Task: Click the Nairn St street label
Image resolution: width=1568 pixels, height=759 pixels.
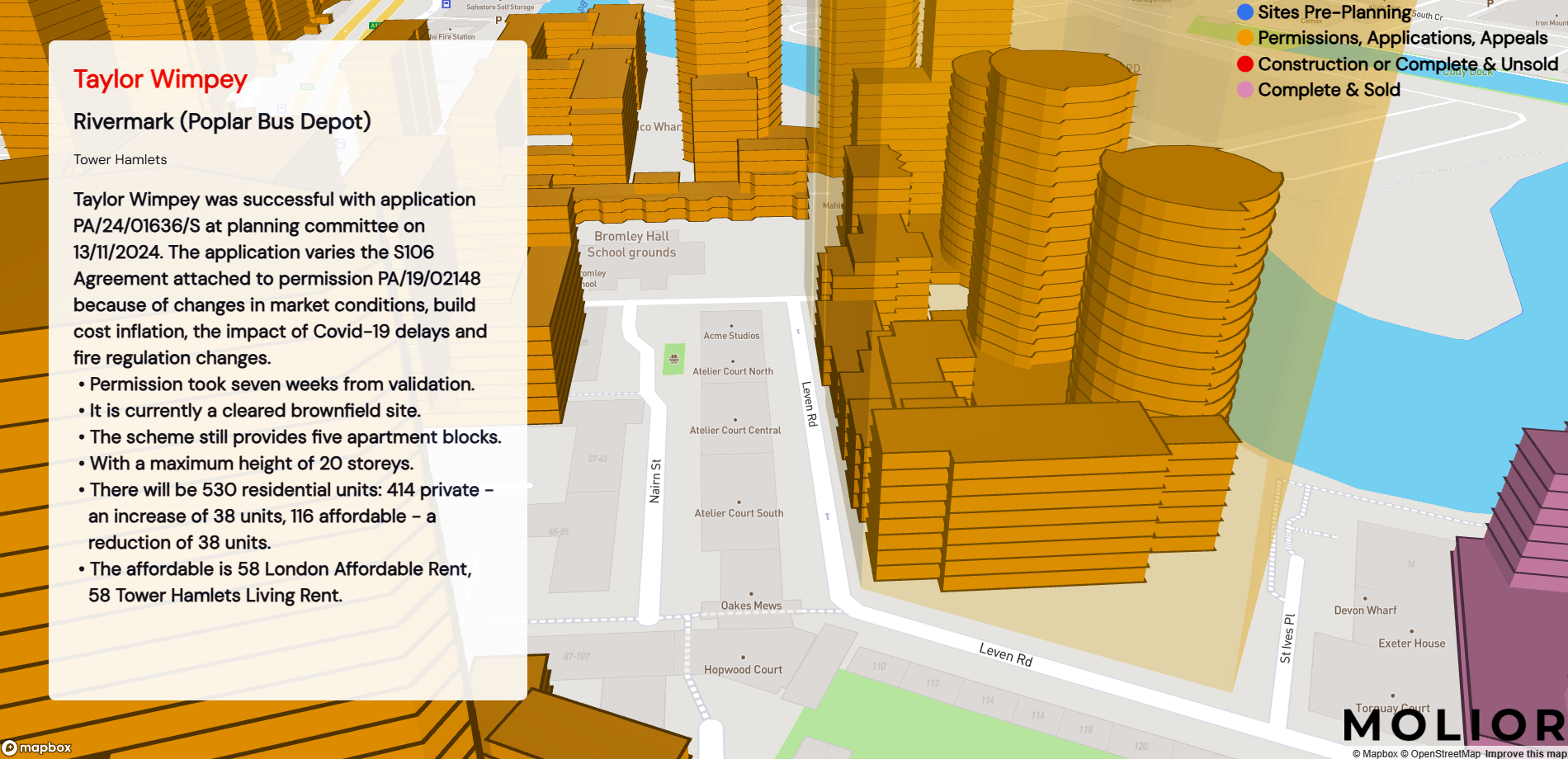Action: point(655,481)
